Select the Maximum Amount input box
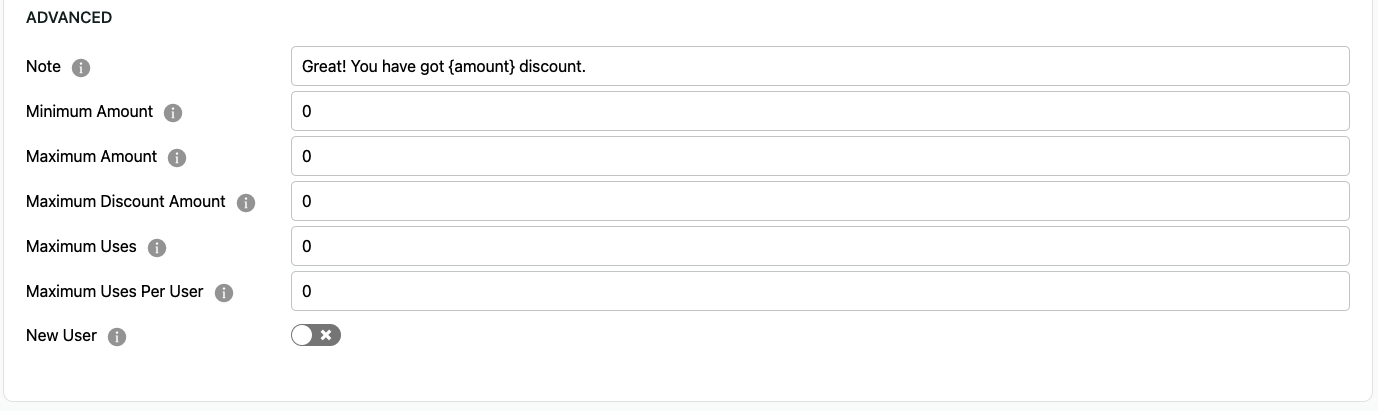The width and height of the screenshot is (1378, 411). point(820,156)
